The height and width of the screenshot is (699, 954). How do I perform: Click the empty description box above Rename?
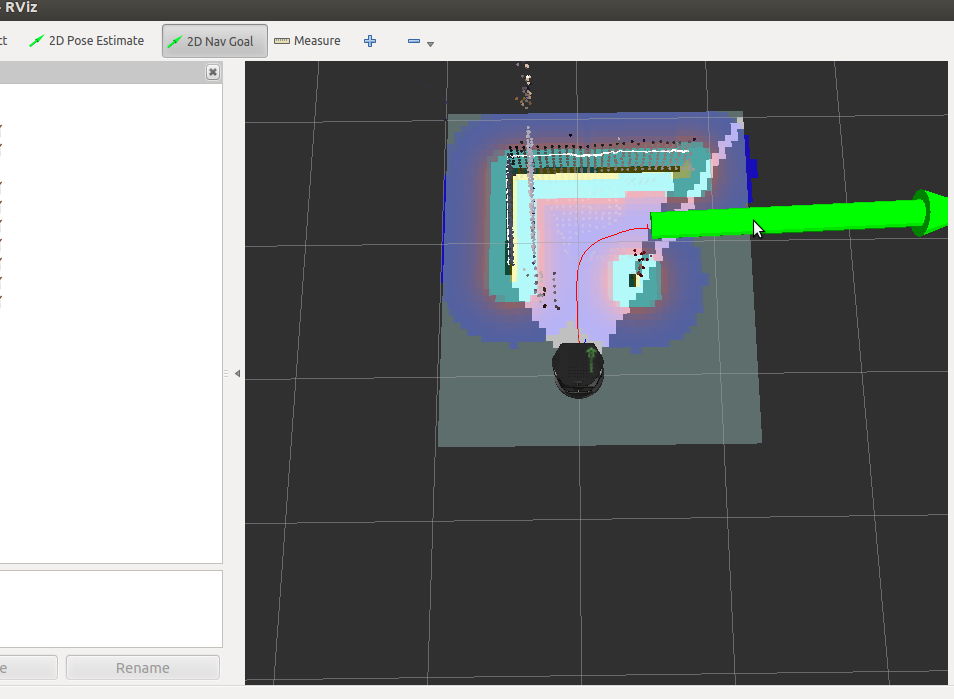[110, 608]
